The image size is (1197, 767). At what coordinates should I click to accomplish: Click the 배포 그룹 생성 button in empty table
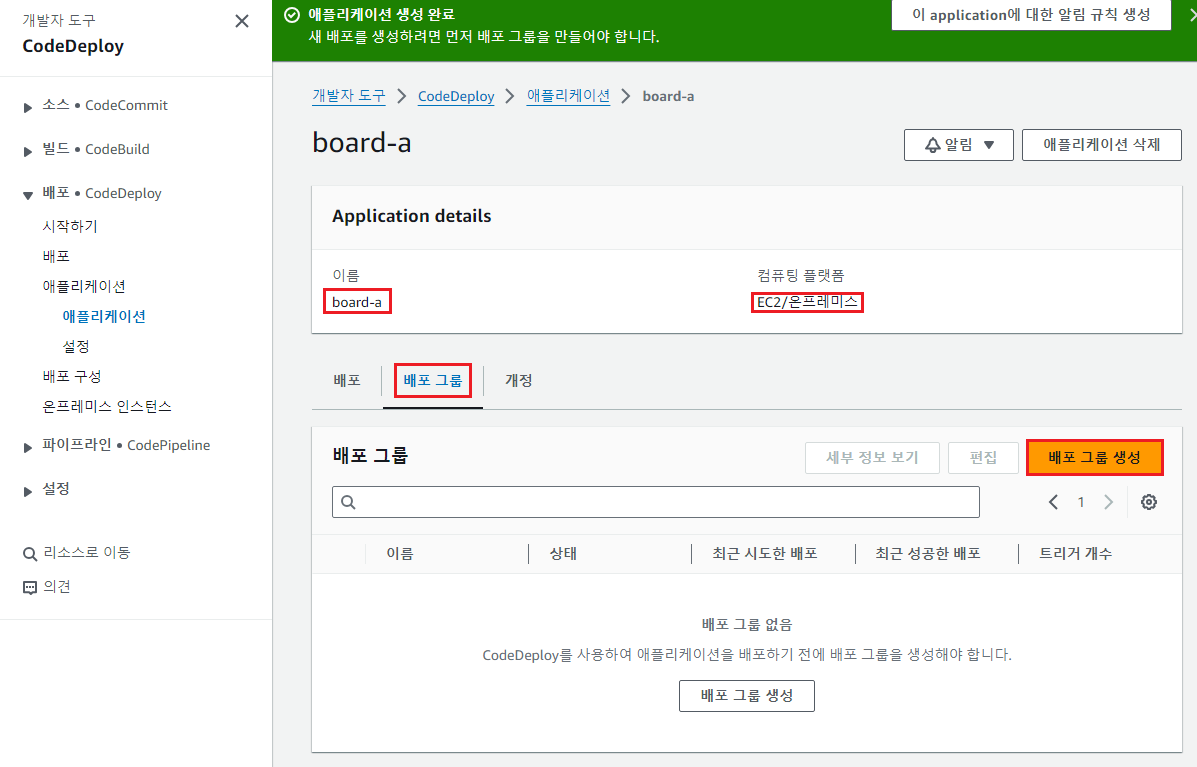point(747,695)
